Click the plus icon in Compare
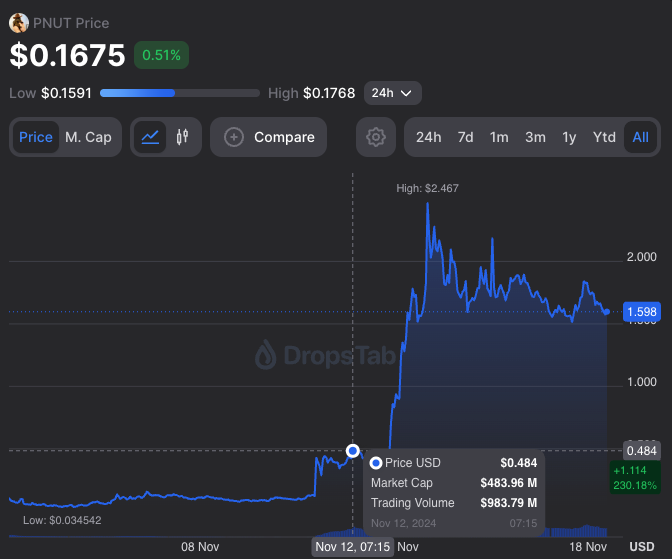 (x=234, y=137)
